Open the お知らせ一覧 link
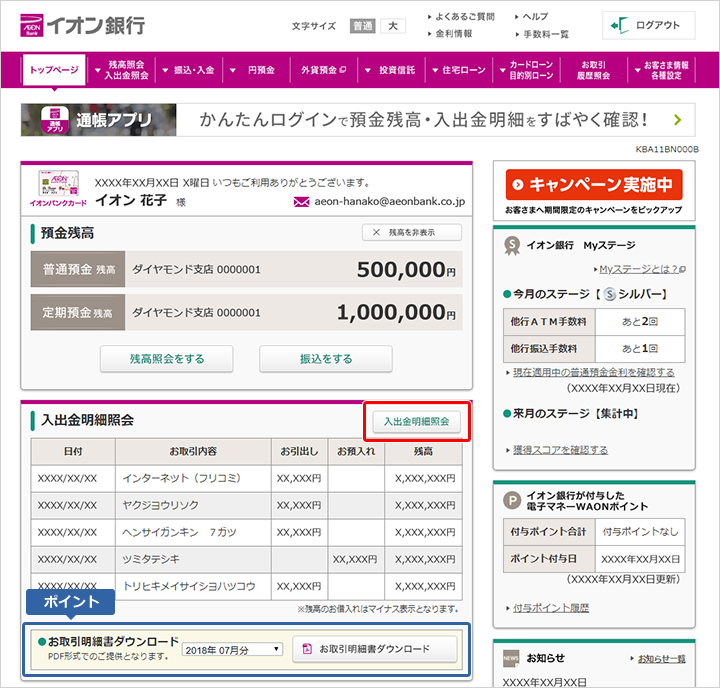 pos(662,659)
